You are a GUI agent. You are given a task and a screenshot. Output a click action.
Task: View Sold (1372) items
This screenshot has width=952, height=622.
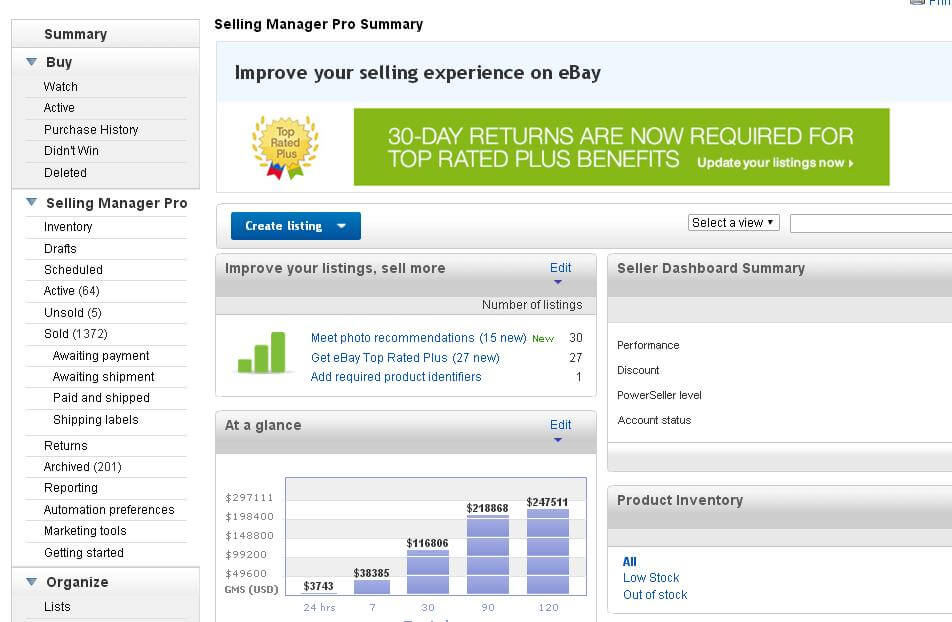(76, 334)
